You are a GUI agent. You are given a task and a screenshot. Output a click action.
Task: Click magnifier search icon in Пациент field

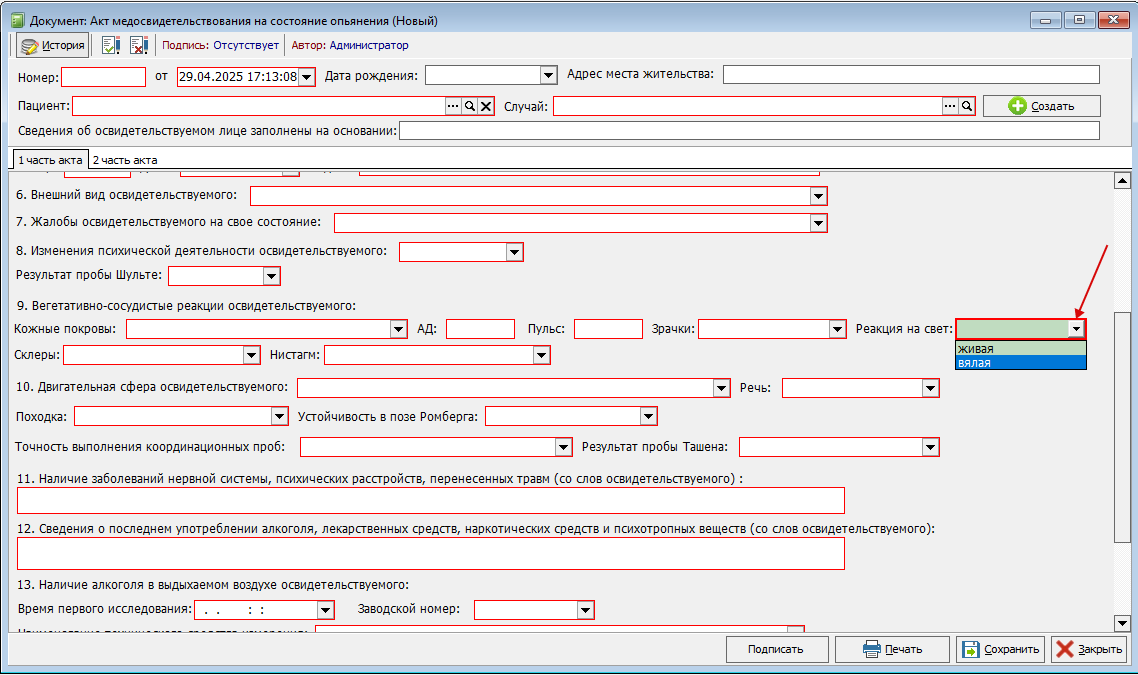(470, 106)
